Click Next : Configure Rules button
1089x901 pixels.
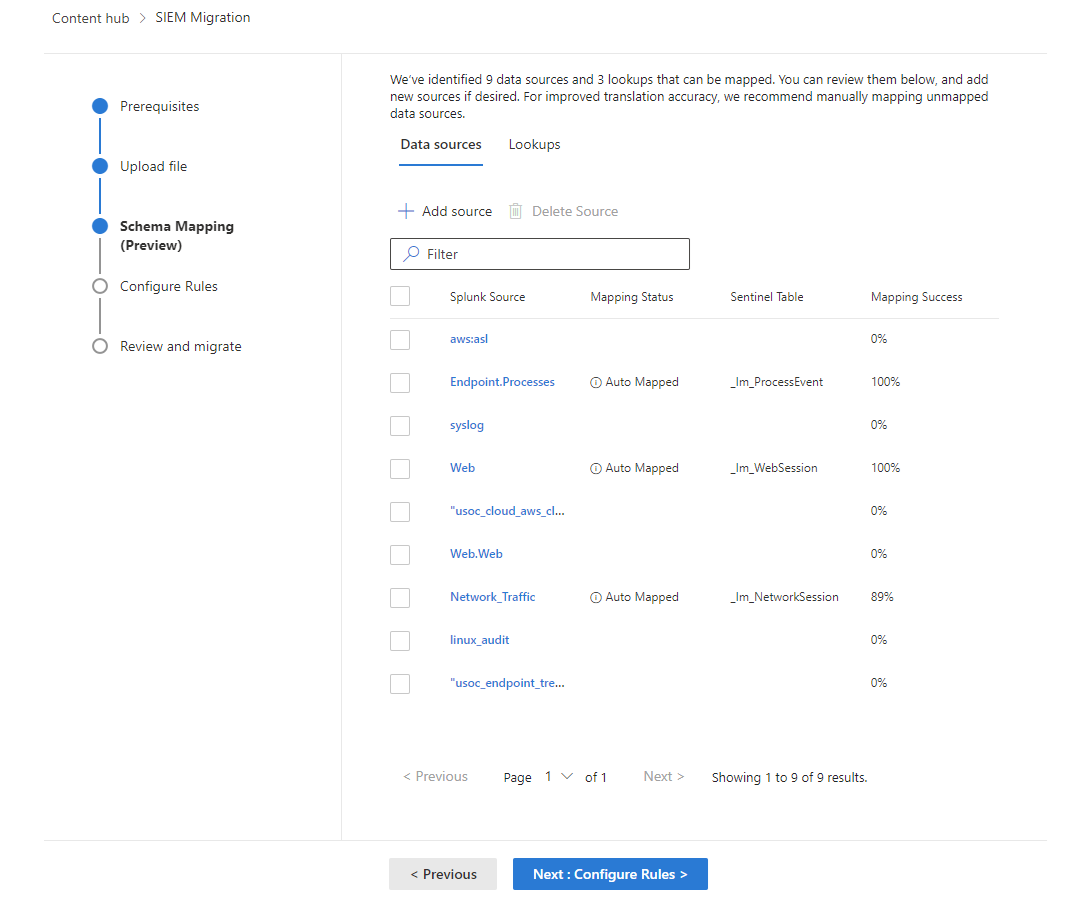click(x=610, y=874)
